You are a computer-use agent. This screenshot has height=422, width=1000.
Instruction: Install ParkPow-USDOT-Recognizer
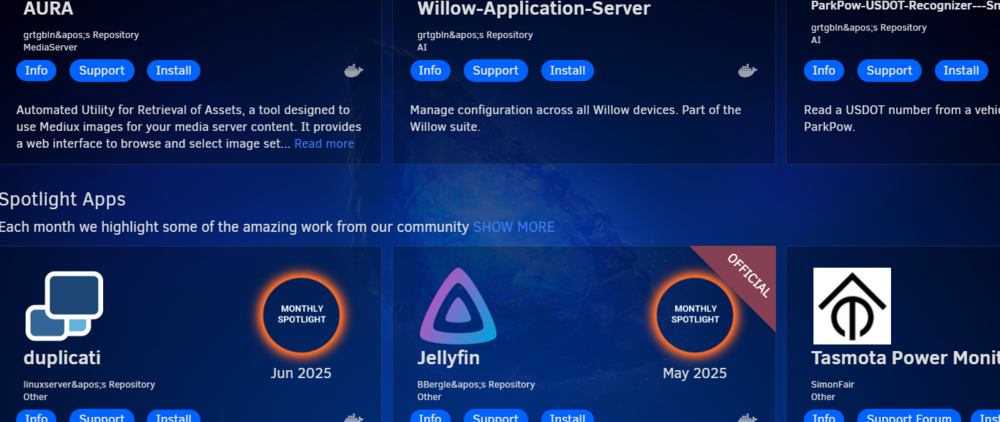coord(961,71)
